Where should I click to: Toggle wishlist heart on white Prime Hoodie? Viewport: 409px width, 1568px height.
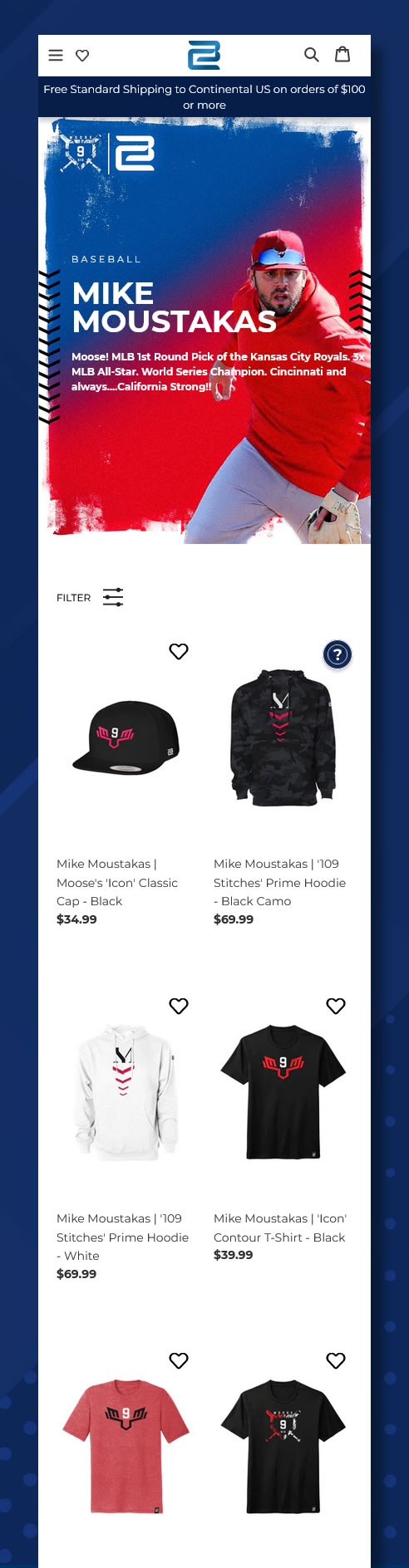pos(179,1007)
